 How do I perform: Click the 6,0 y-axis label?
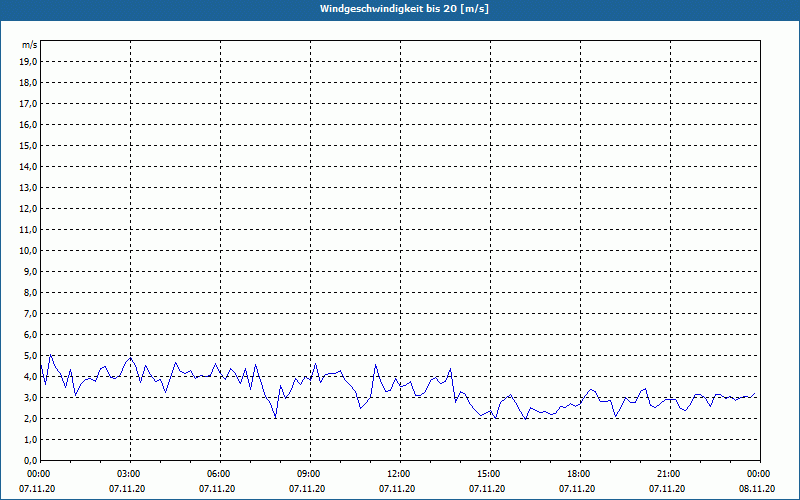(x=30, y=334)
